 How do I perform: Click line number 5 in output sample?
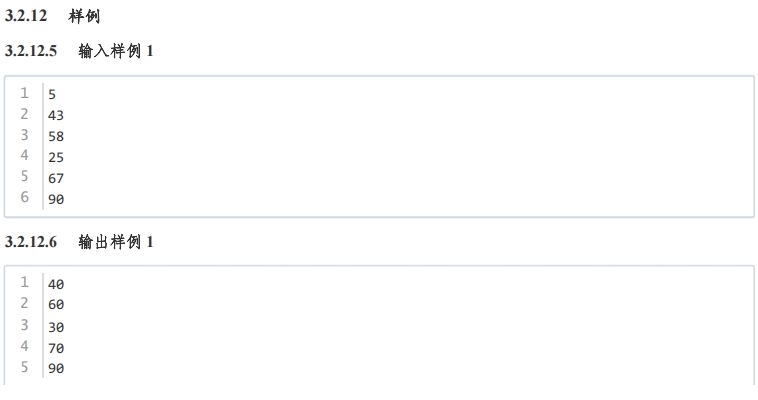24,367
